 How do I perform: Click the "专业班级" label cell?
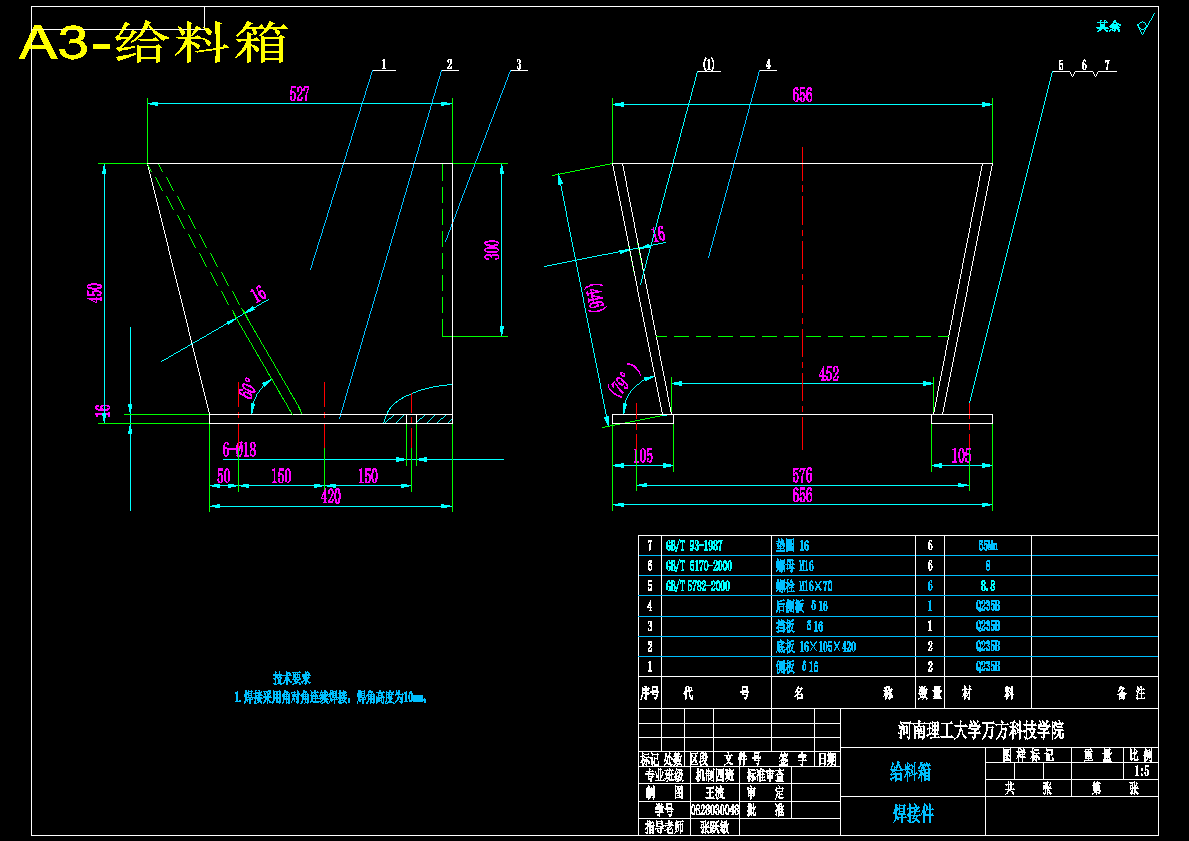664,776
